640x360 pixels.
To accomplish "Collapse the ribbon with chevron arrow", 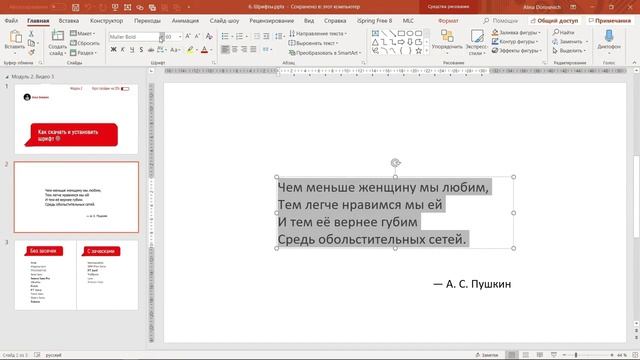I will 634,62.
